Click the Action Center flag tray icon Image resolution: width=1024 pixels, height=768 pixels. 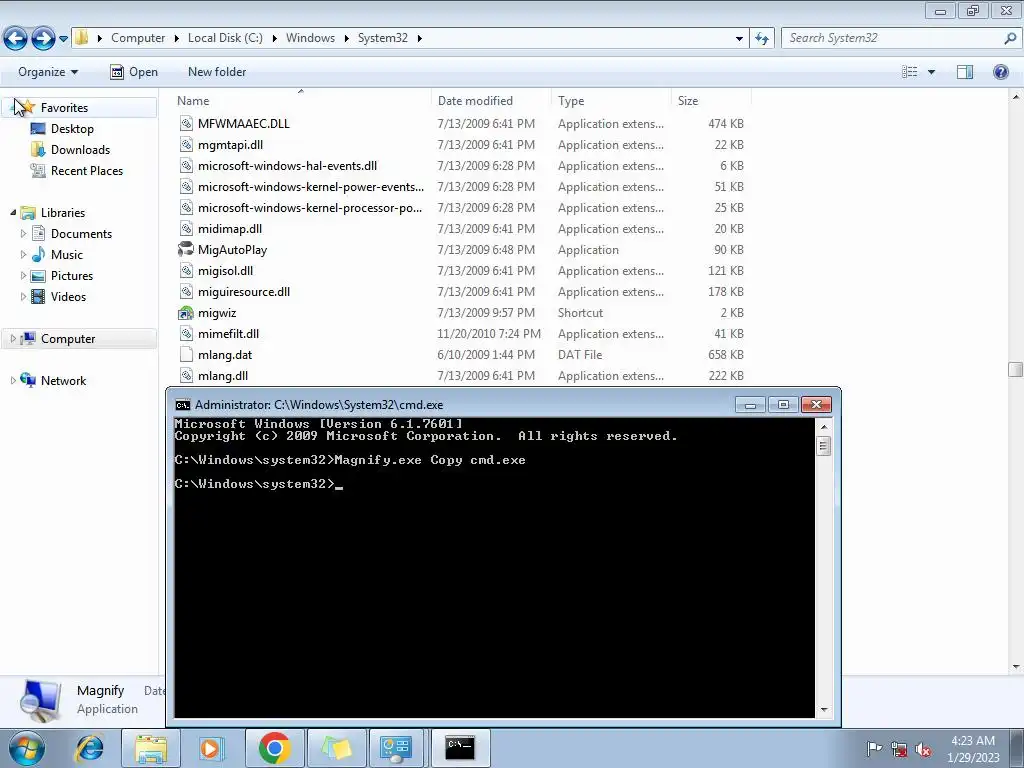(x=874, y=749)
